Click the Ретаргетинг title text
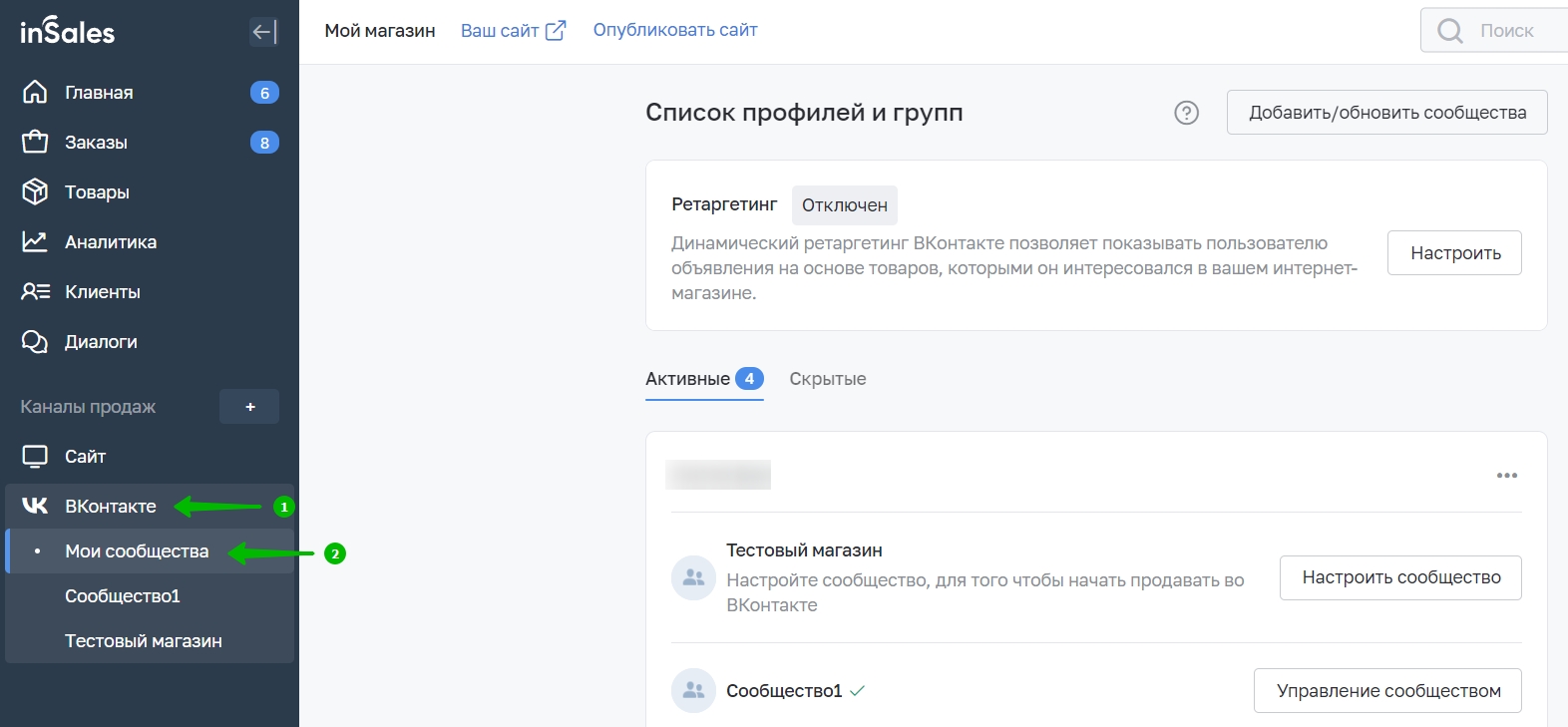1568x727 pixels. point(724,204)
